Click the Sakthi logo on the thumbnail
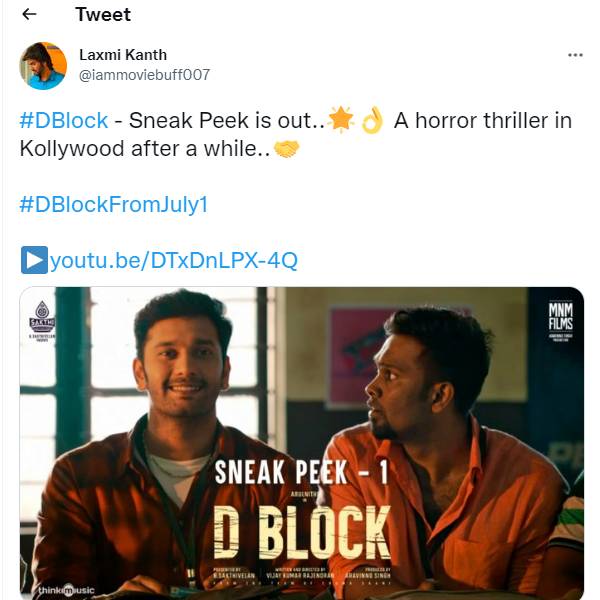This screenshot has width=600, height=600. click(42, 318)
